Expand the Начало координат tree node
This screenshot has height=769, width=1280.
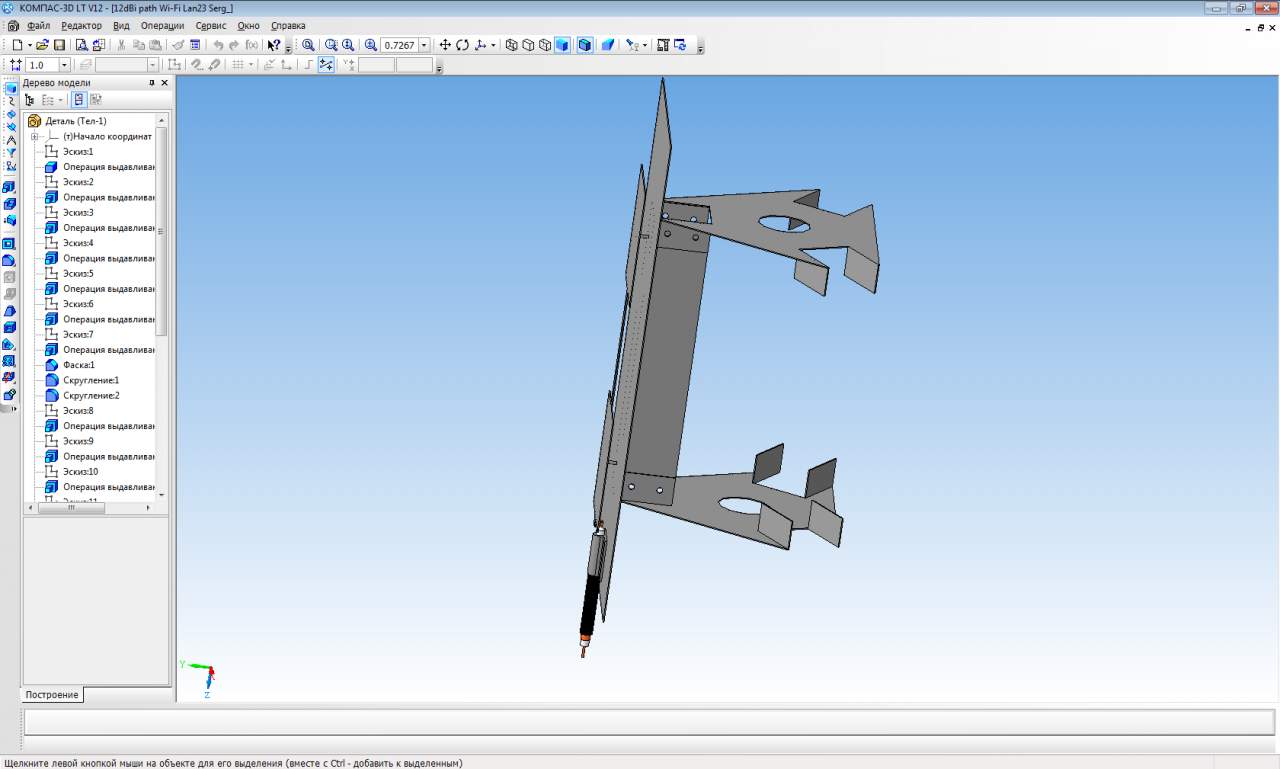pos(34,136)
